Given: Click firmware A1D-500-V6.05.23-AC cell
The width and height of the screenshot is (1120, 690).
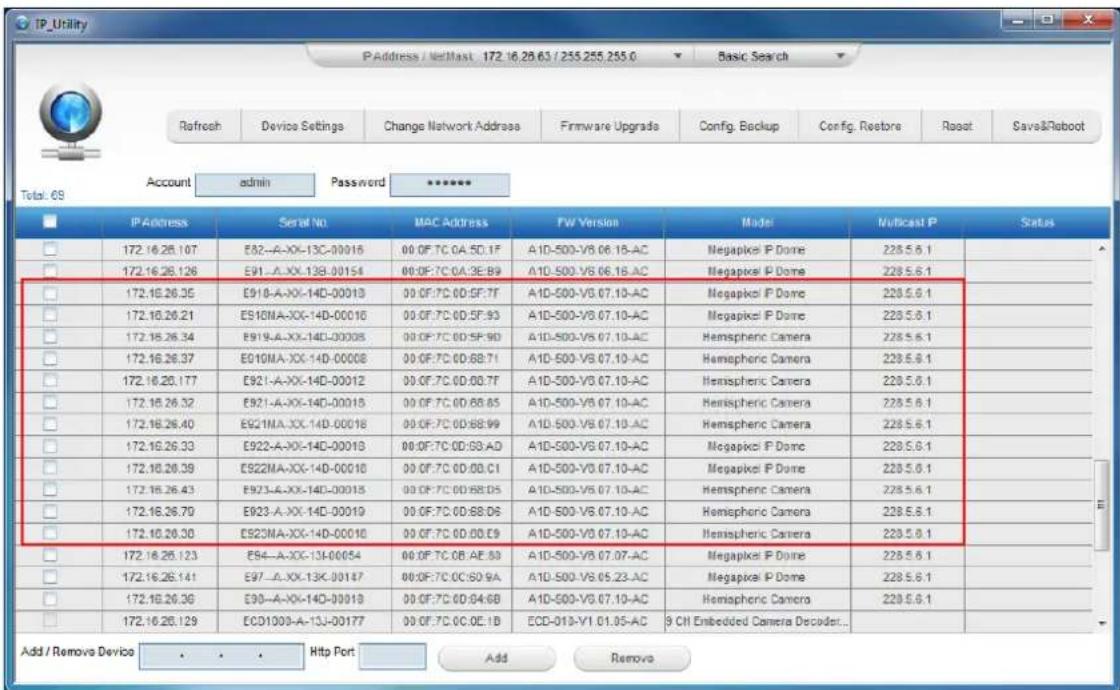Looking at the screenshot, I should [588, 576].
